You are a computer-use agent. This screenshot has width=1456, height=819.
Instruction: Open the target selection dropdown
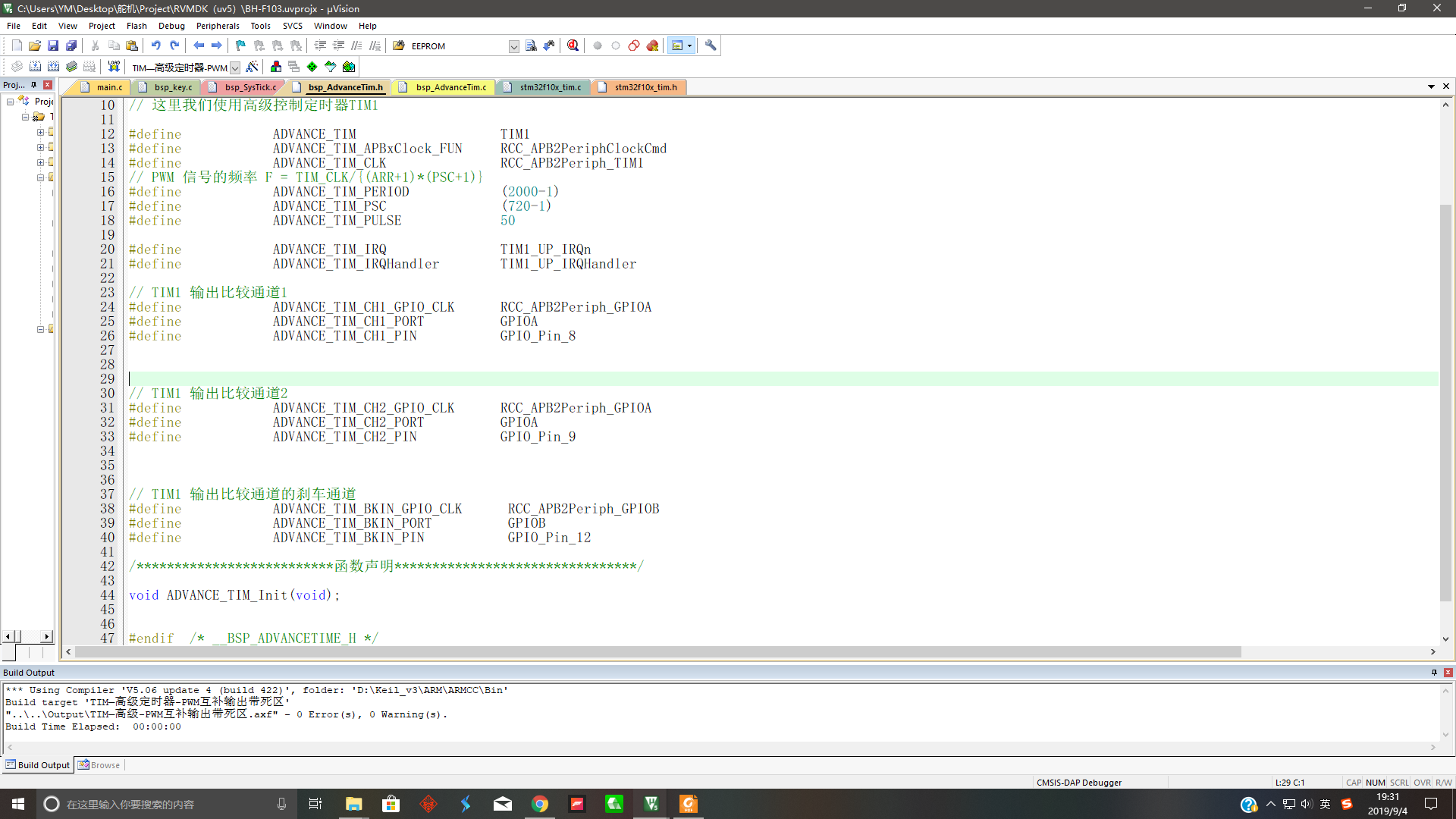[235, 67]
